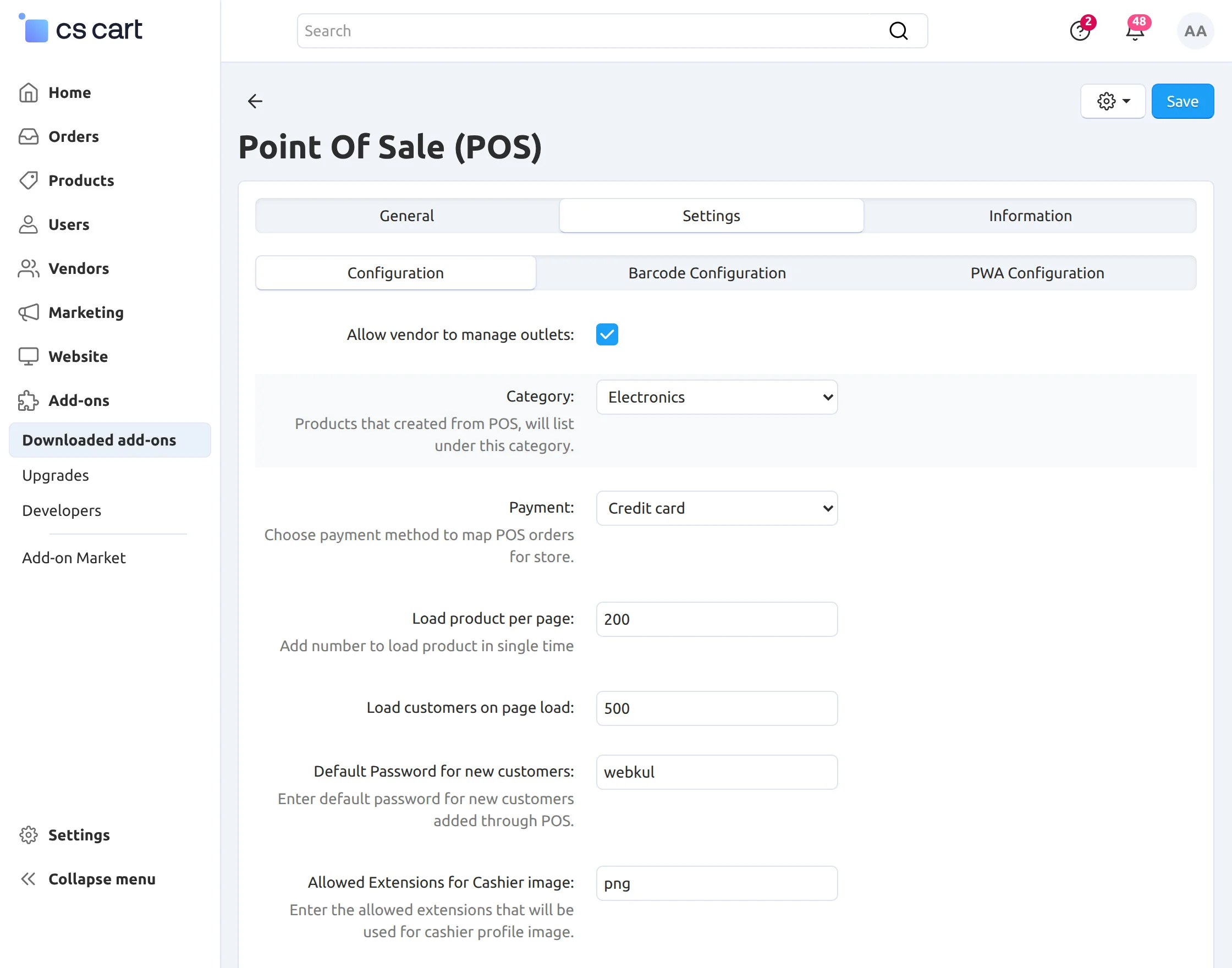Open the Add-on Market link
This screenshot has width=1232, height=968.
(x=74, y=558)
